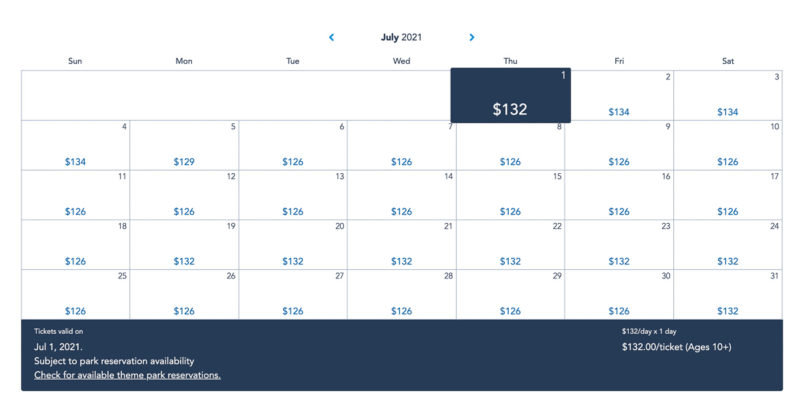Pick Friday July 30 at $126
This screenshot has height=401, width=800.
(x=619, y=294)
